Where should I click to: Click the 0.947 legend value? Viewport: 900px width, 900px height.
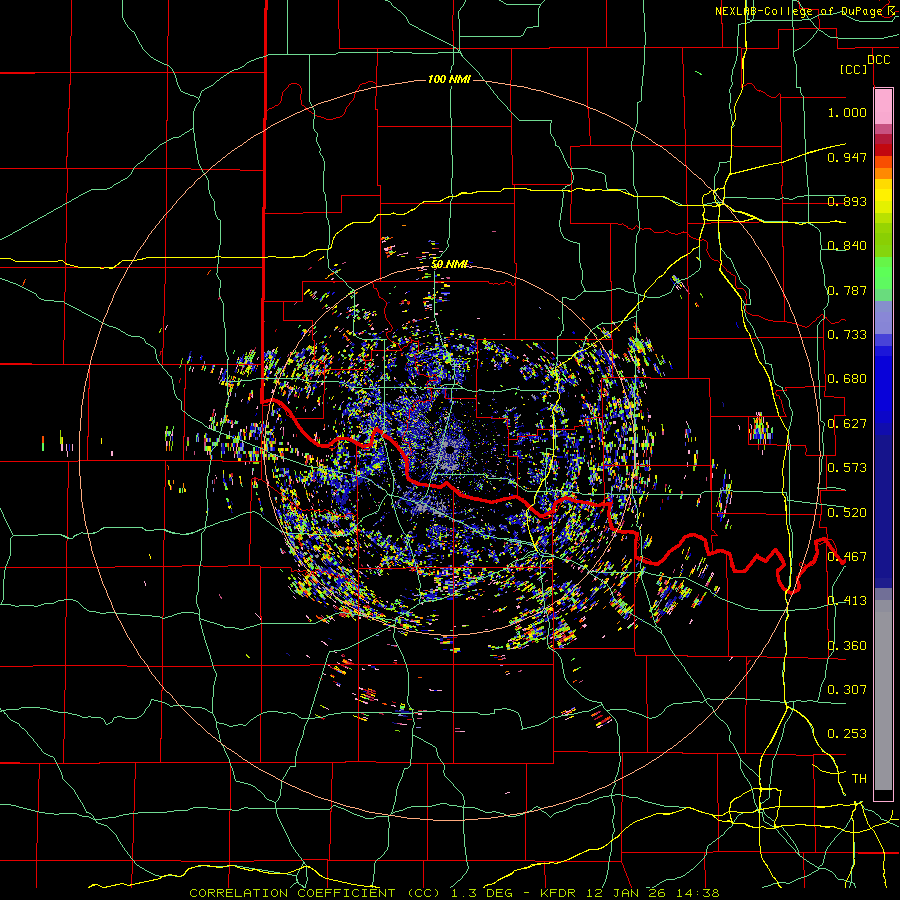coord(847,157)
